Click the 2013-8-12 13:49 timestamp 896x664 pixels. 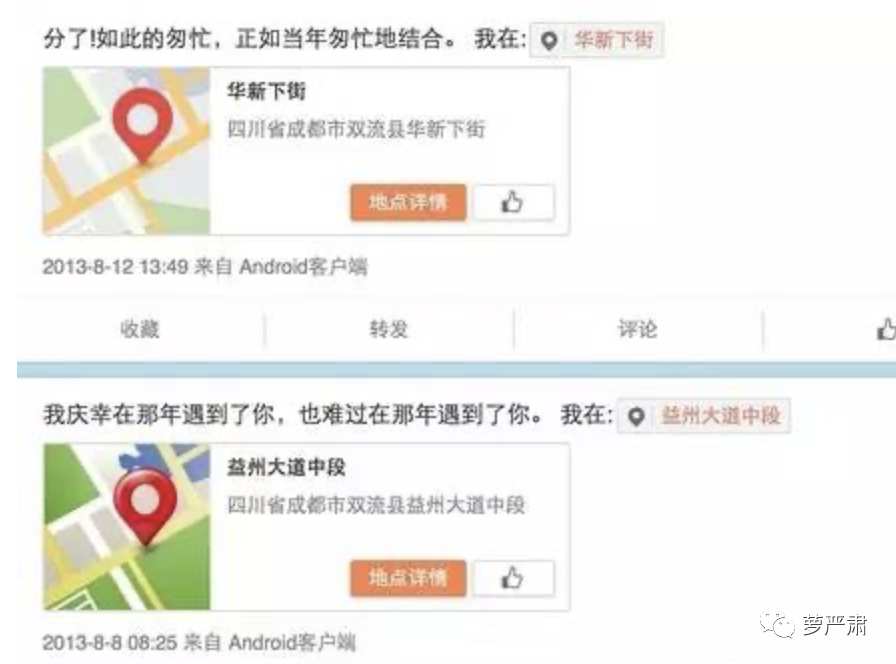(x=115, y=266)
